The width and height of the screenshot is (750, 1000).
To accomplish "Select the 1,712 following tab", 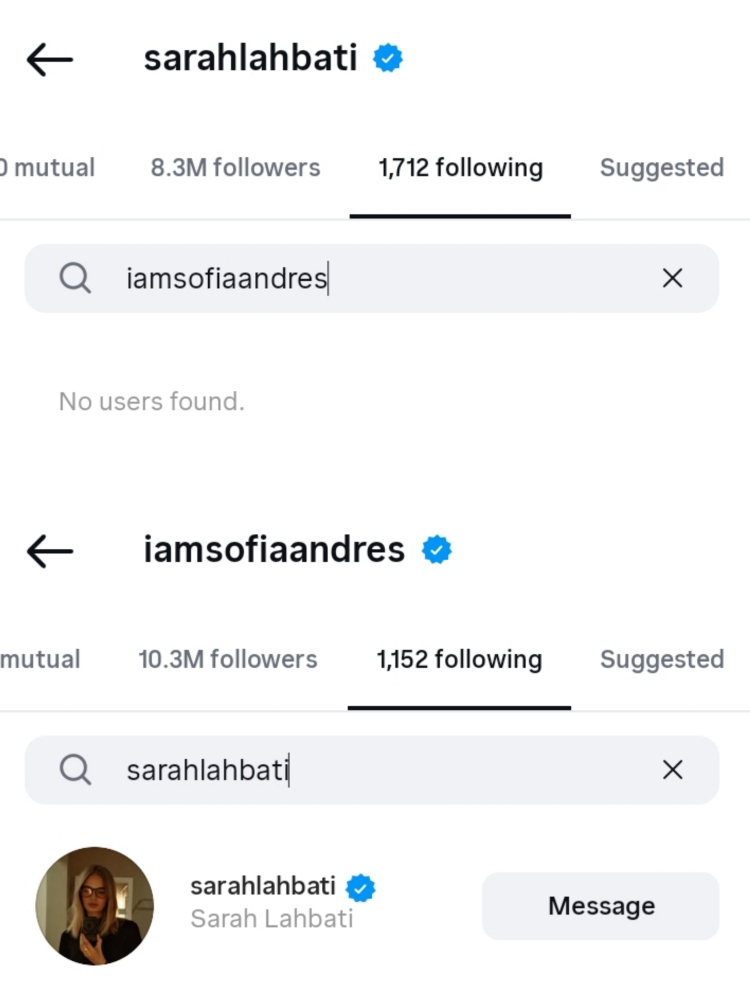I will [x=460, y=168].
